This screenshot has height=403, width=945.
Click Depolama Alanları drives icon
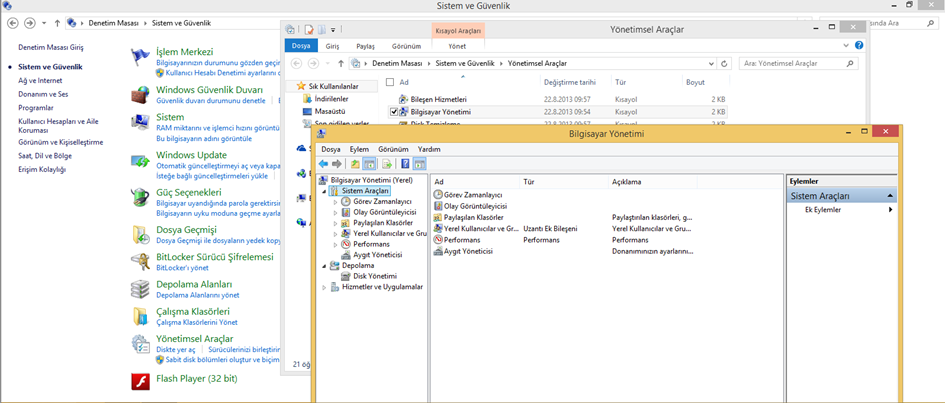140,289
